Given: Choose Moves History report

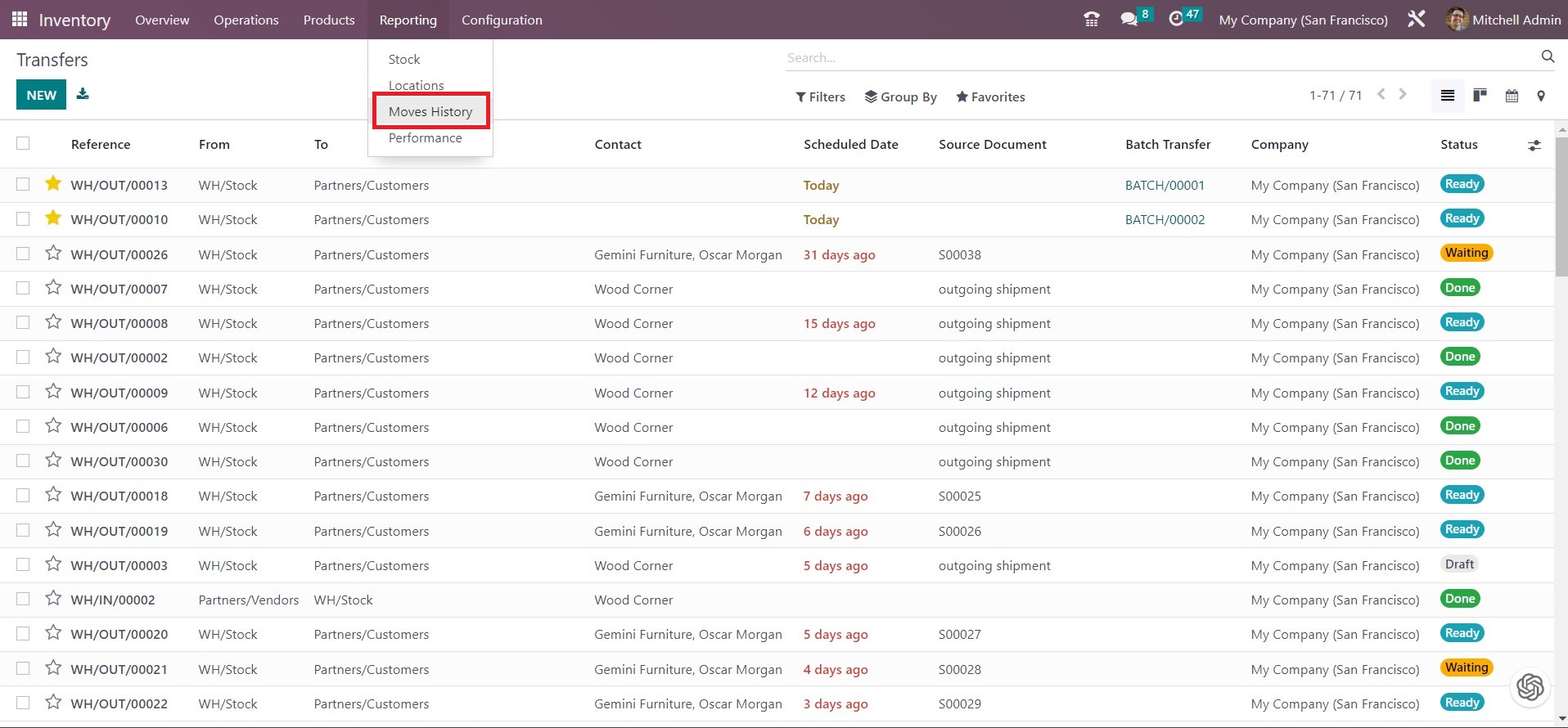Looking at the screenshot, I should pos(430,111).
